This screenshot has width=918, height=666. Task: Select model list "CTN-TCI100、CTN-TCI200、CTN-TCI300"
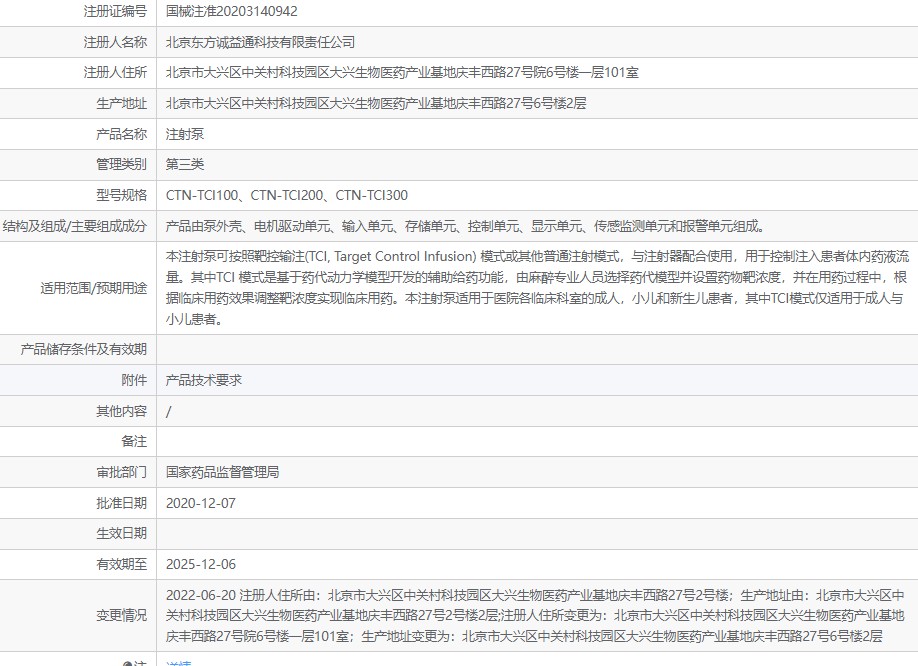pyautogui.click(x=287, y=195)
